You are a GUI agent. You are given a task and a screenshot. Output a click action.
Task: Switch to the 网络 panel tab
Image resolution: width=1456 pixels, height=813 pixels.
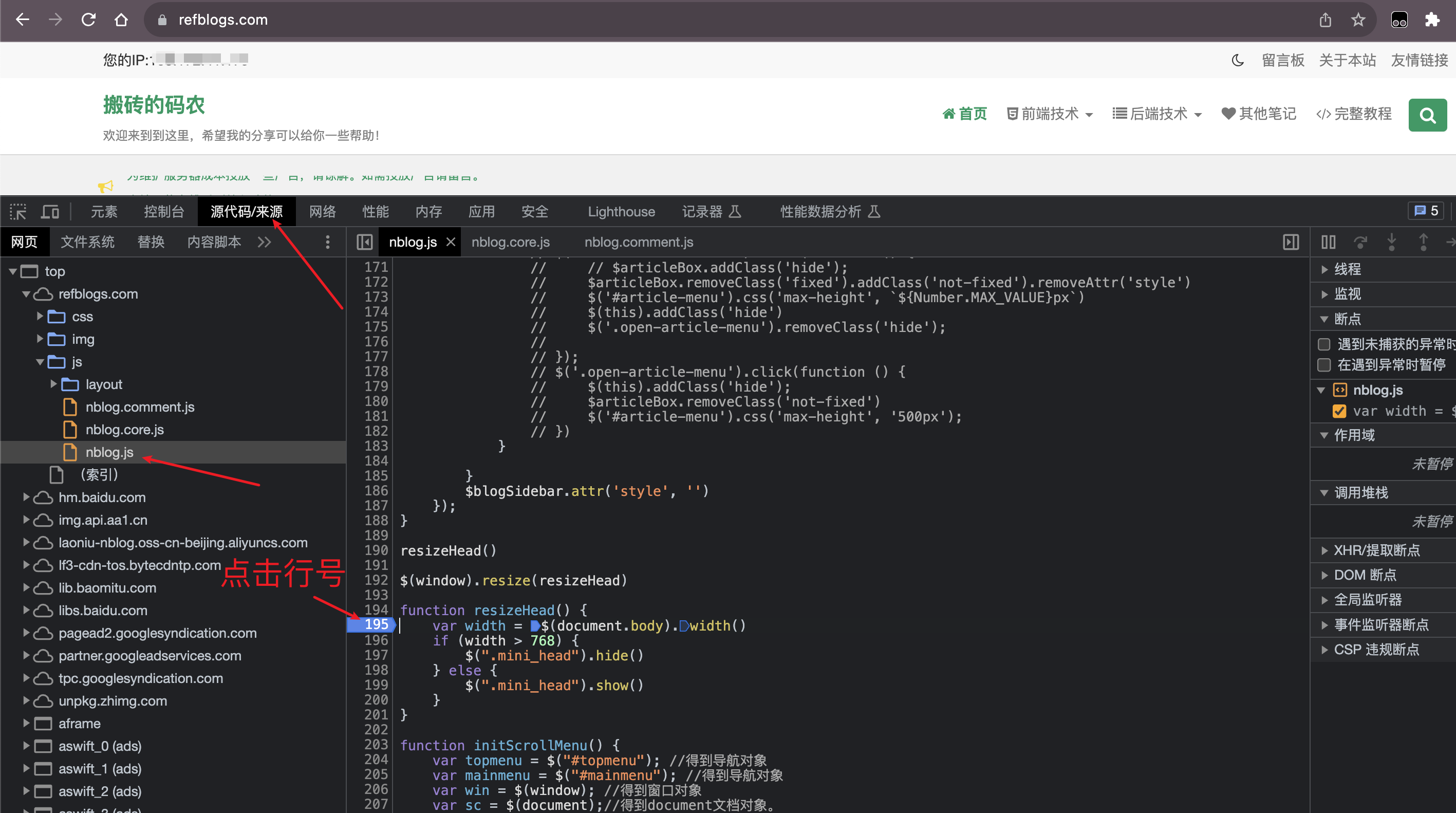click(x=322, y=212)
